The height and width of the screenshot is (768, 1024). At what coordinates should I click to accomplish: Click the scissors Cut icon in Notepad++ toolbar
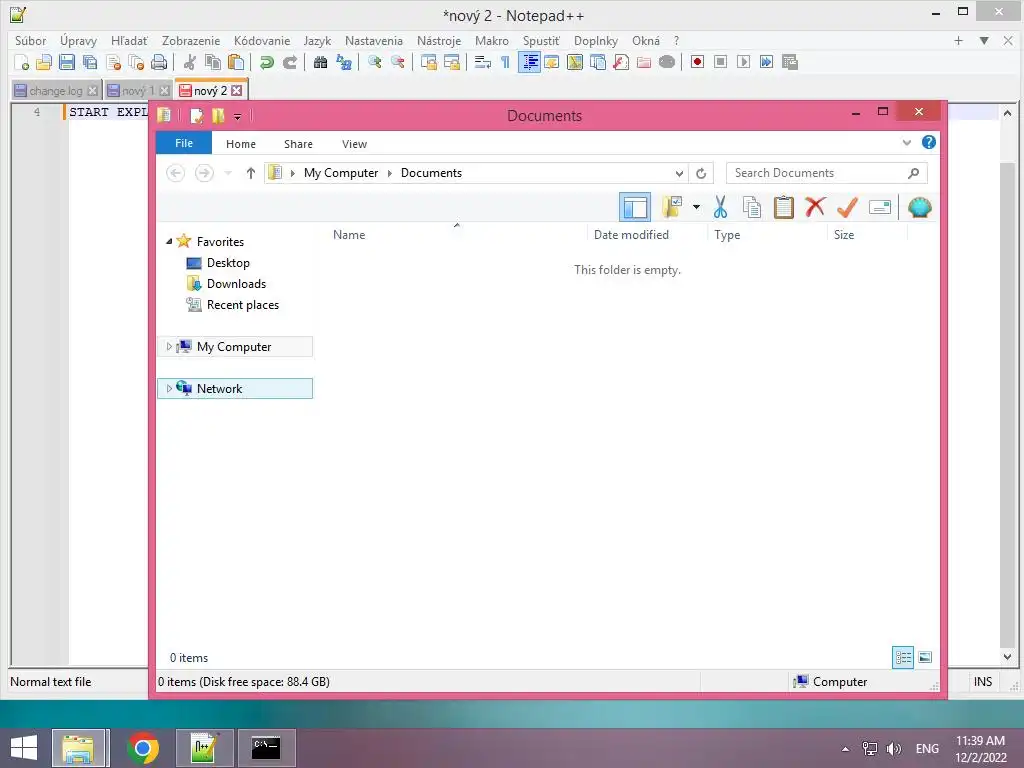pyautogui.click(x=190, y=62)
